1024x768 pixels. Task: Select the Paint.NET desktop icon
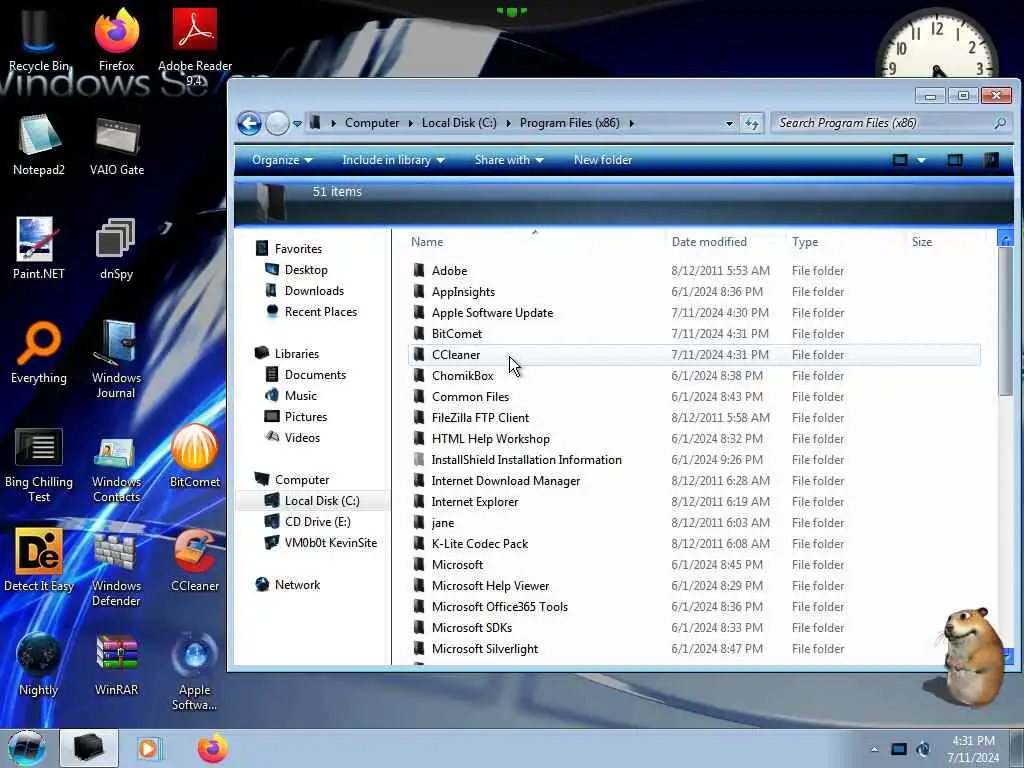pos(39,248)
